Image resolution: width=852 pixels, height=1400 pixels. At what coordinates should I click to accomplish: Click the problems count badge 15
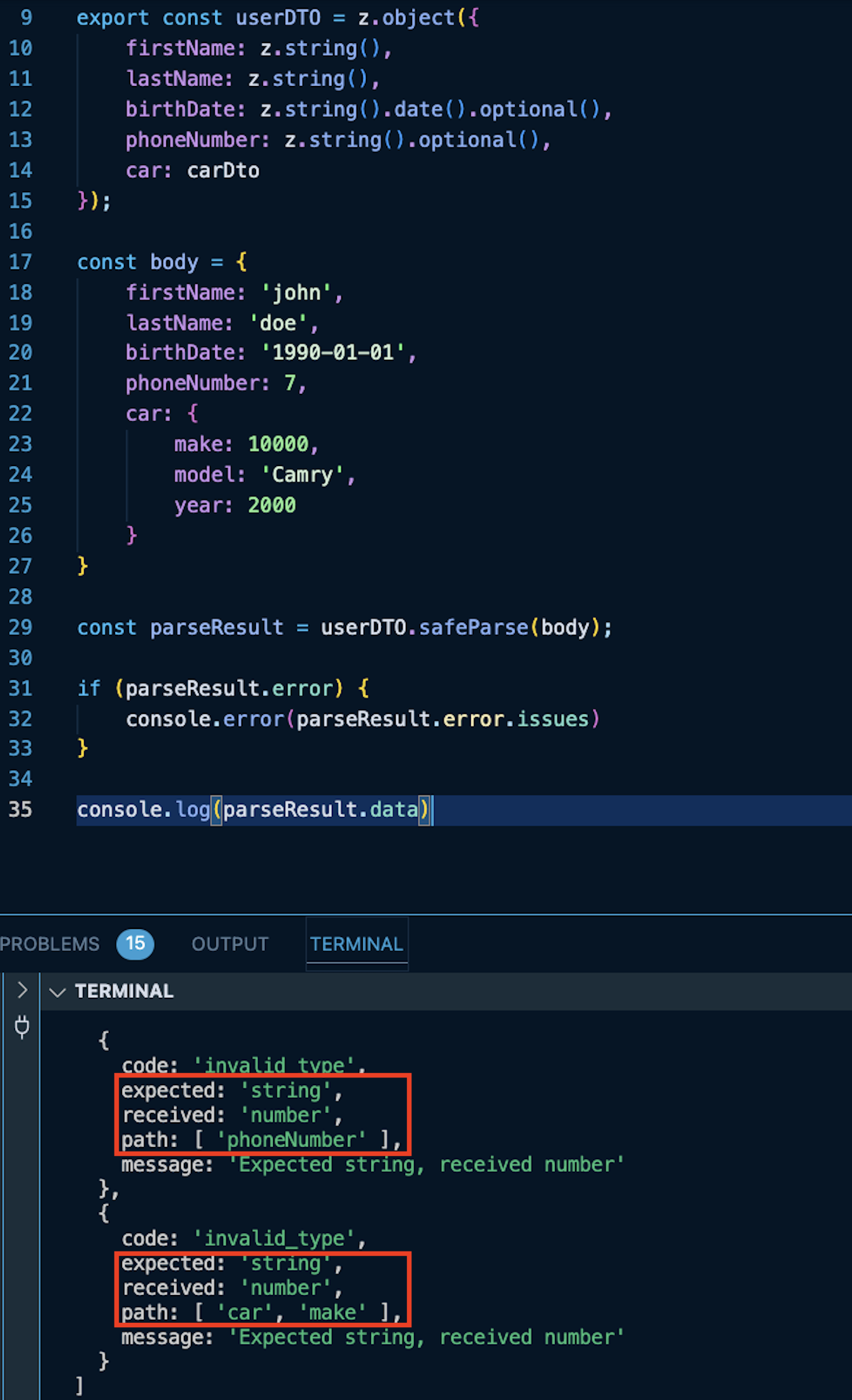pyautogui.click(x=135, y=944)
